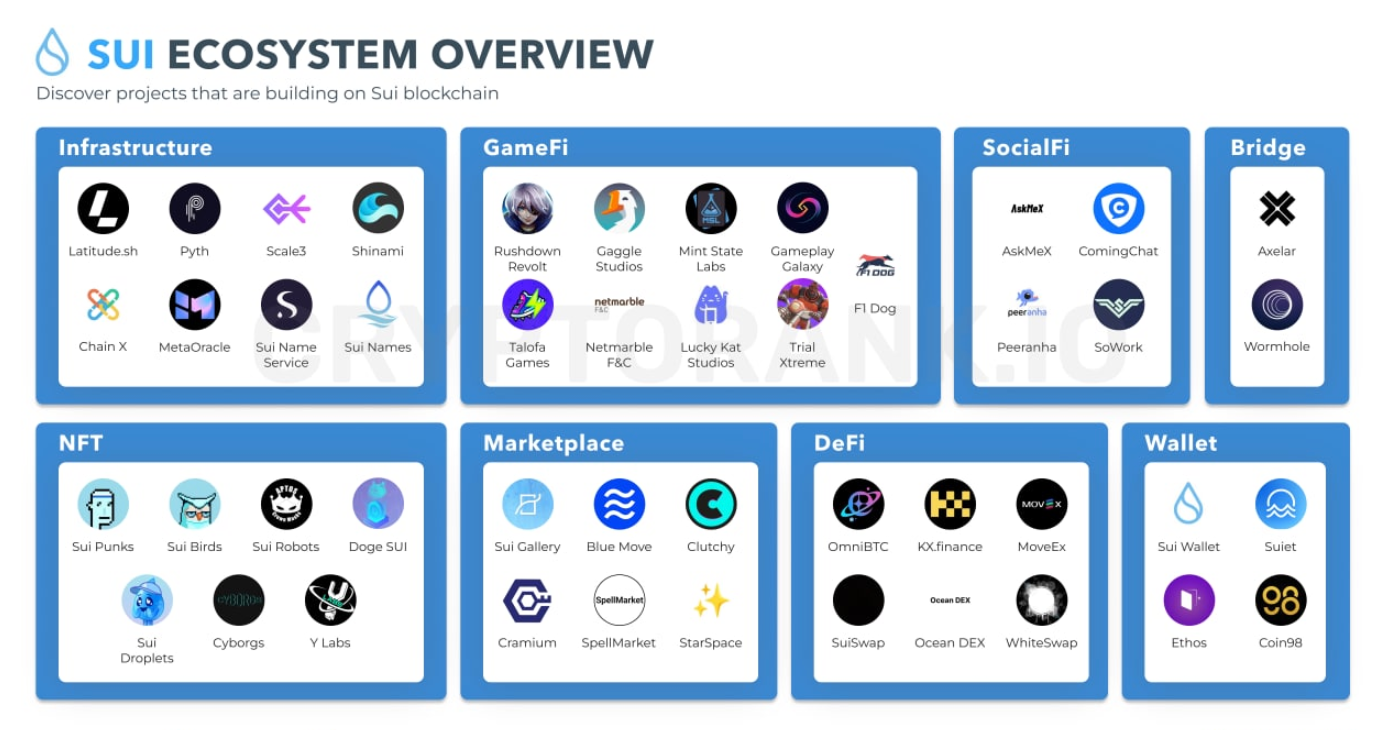Select the Trial Xtreme icon
This screenshot has width=1383, height=730.
pos(802,304)
